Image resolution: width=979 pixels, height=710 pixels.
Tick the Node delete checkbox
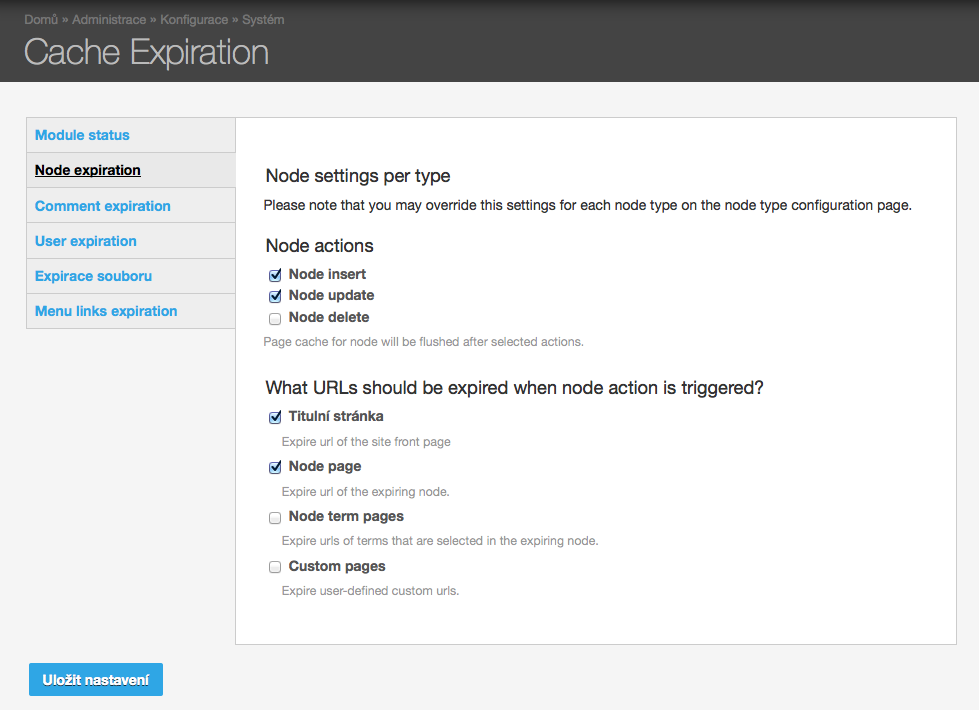tap(275, 318)
